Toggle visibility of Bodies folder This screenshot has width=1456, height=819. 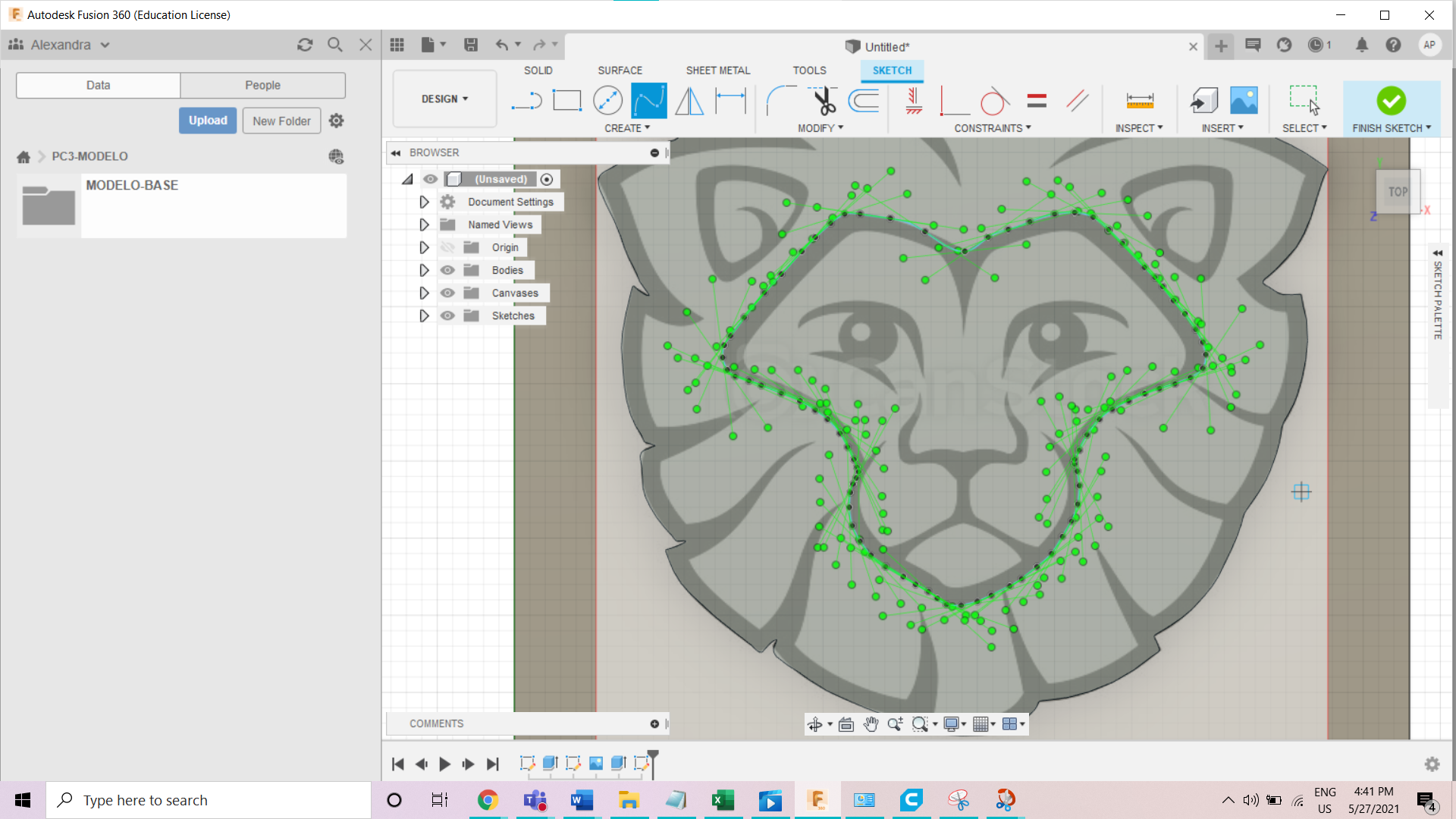[x=447, y=271]
